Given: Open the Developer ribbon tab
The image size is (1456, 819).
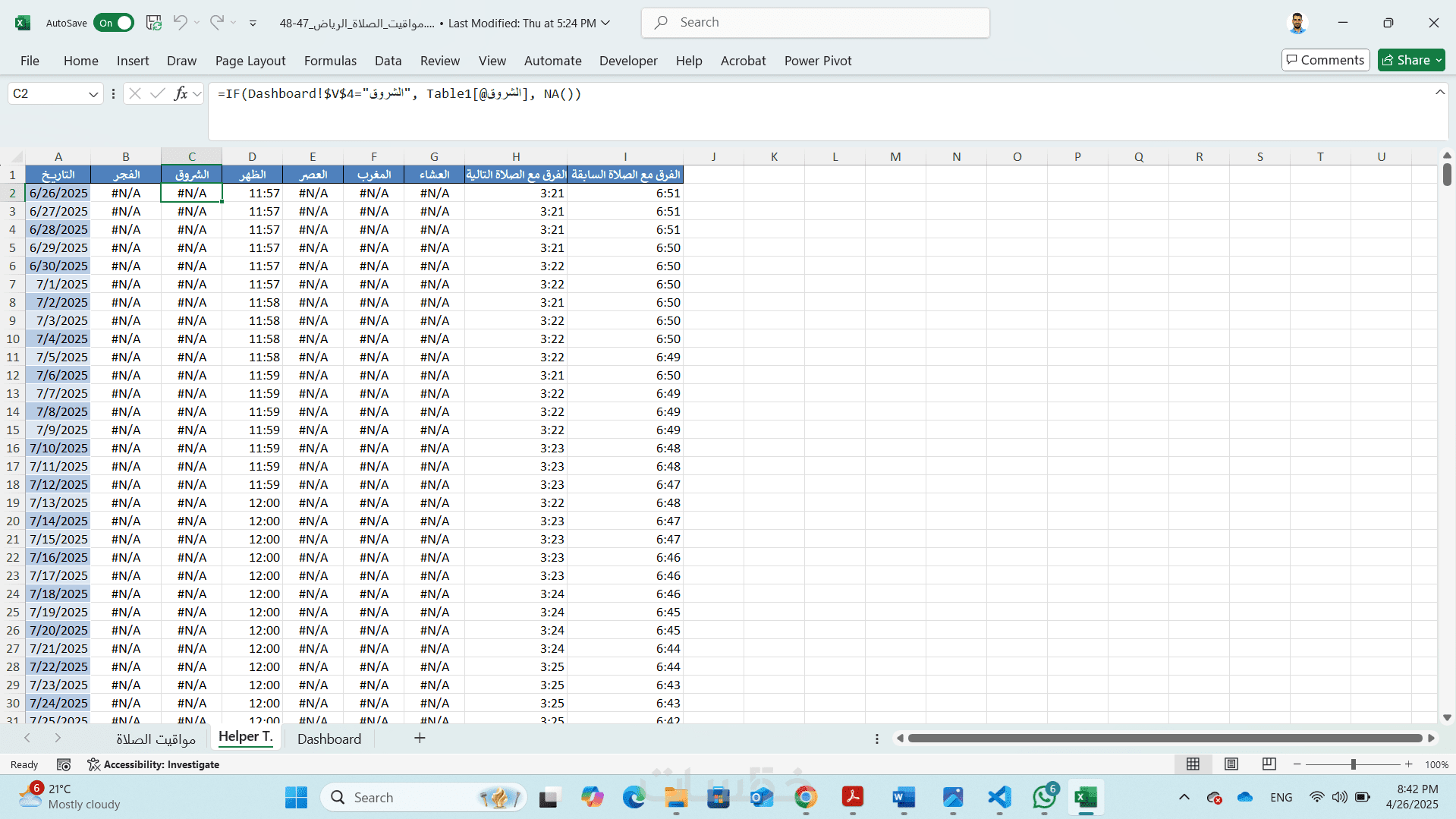Looking at the screenshot, I should (x=628, y=61).
